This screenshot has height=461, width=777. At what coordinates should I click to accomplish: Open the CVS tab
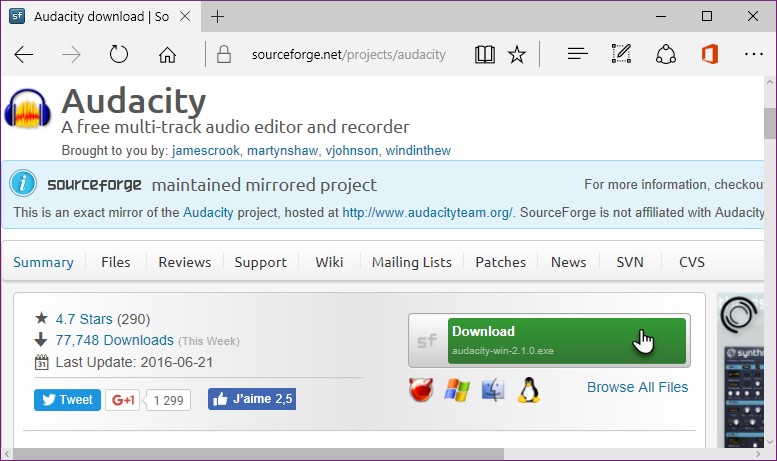tap(692, 262)
